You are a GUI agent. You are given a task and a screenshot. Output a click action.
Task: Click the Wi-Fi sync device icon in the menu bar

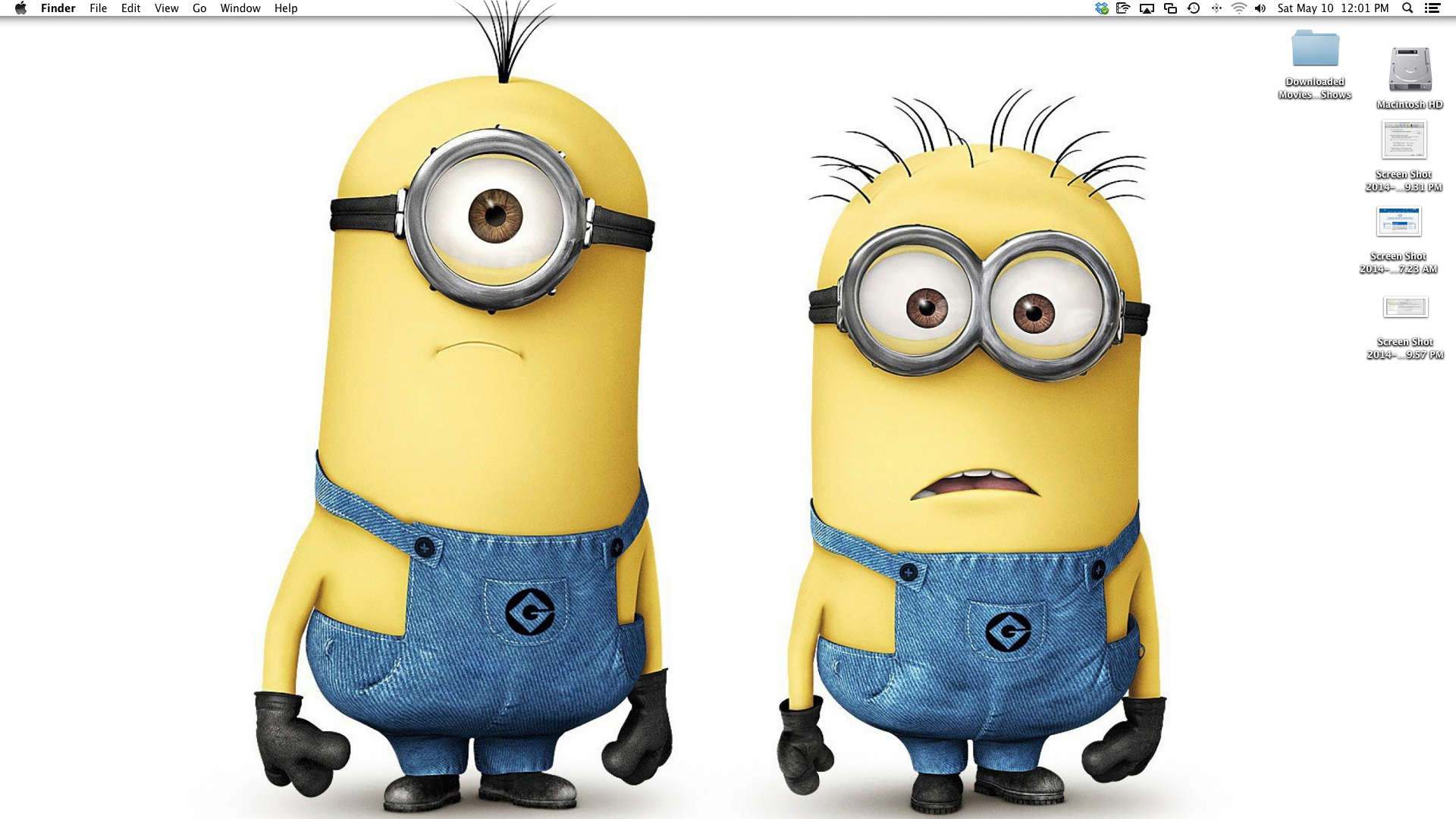click(x=1123, y=8)
